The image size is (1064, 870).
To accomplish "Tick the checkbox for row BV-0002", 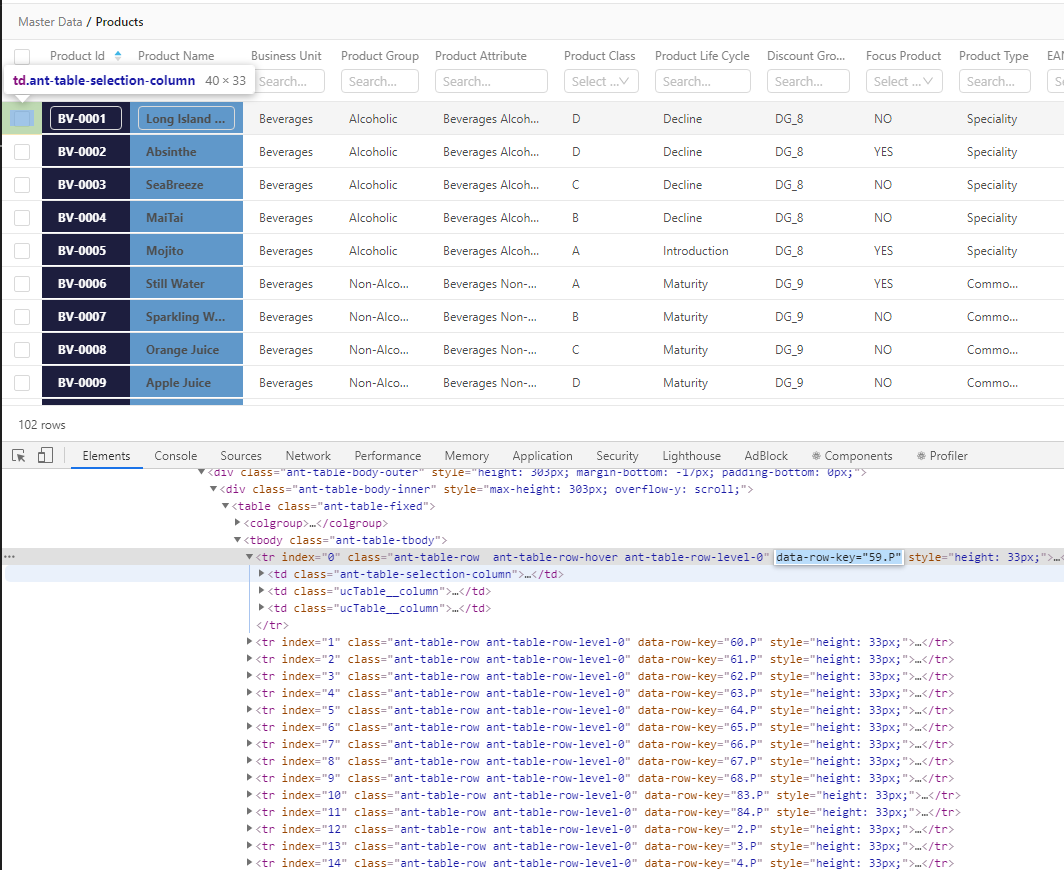I will [22, 152].
